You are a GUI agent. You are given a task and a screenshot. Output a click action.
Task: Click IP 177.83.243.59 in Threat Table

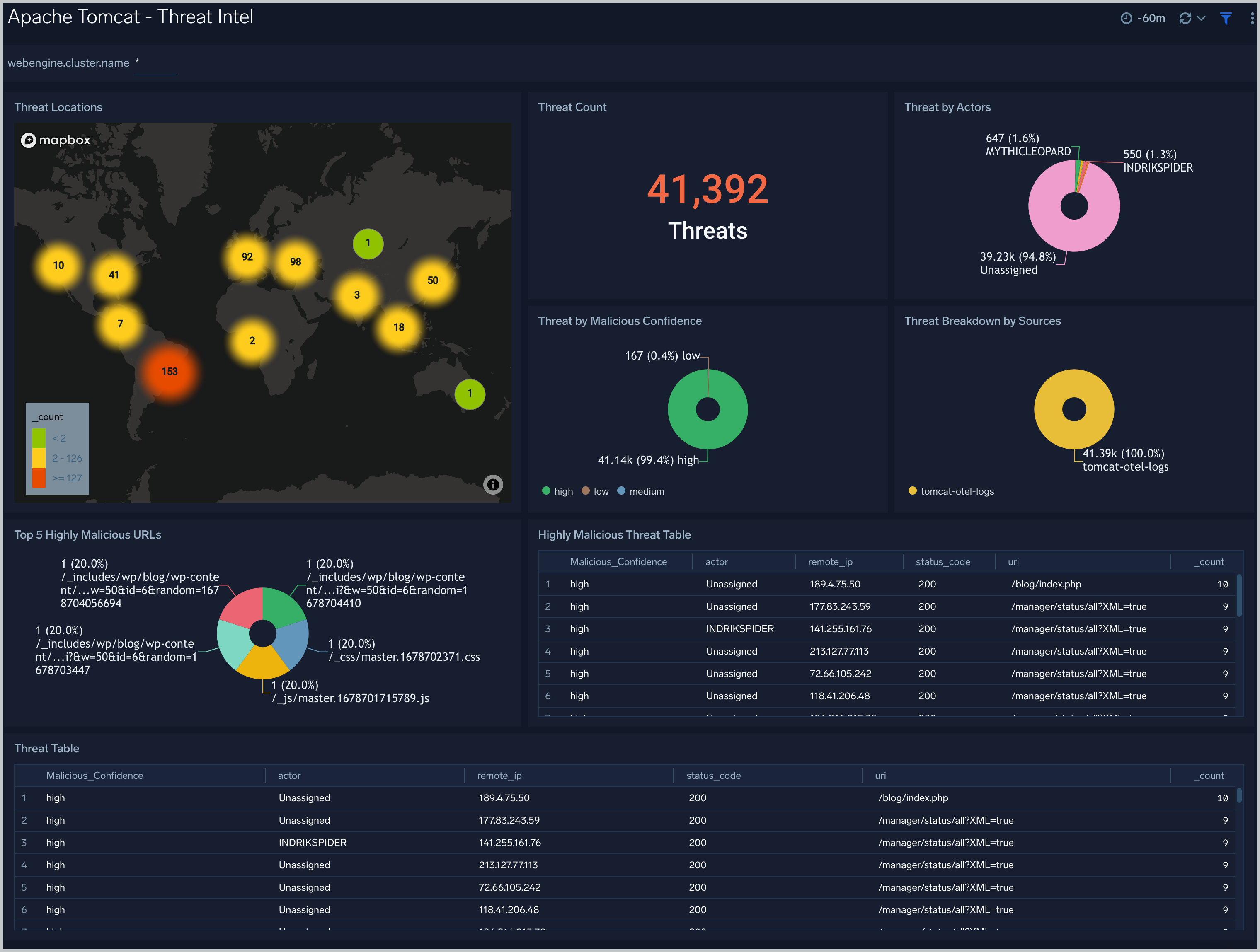tap(509, 820)
